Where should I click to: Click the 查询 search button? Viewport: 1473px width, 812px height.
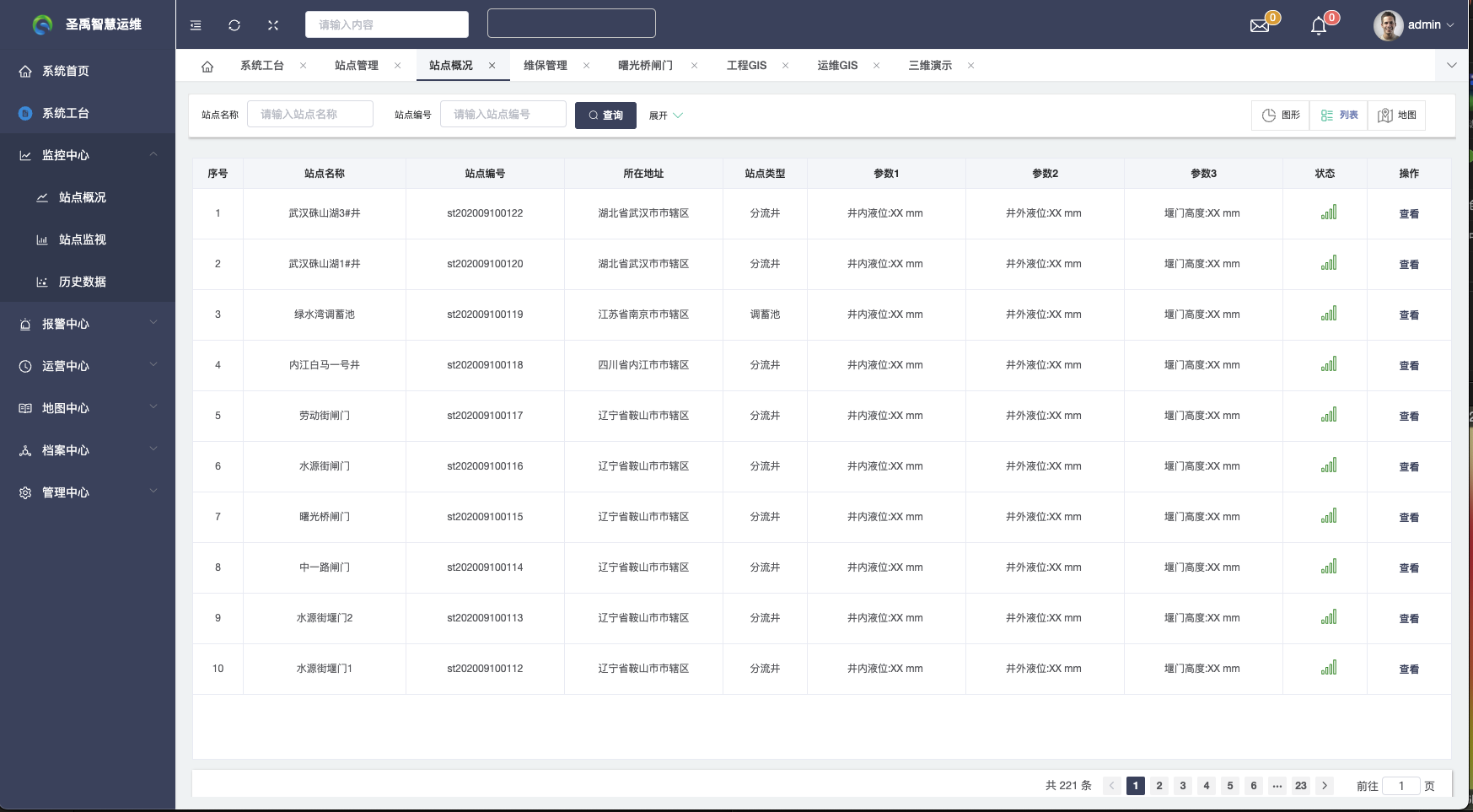click(x=605, y=116)
